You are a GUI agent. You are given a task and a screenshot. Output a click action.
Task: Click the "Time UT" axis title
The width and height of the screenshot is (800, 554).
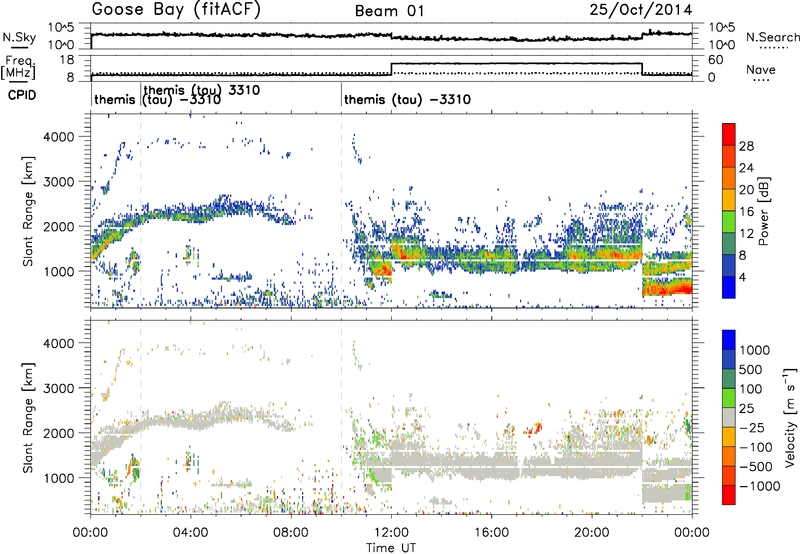(391, 548)
